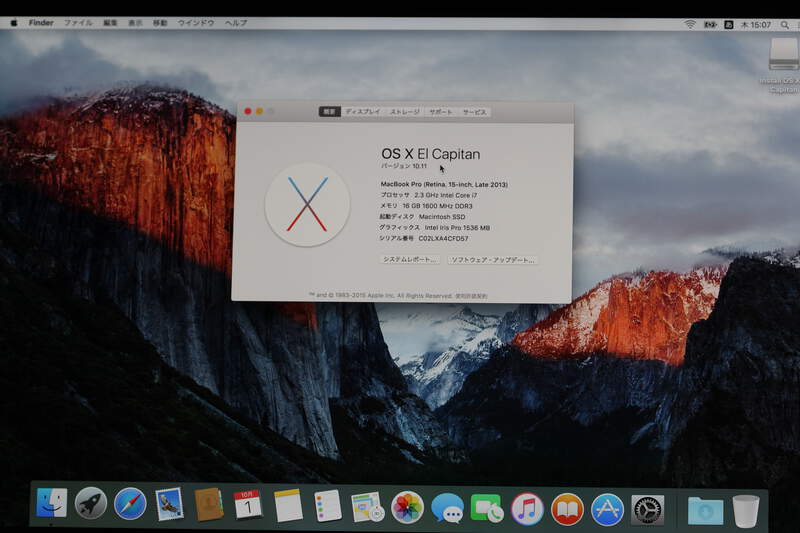This screenshot has height=533, width=800.
Task: Select the Install OS X El Capitan drive icon
Action: click(783, 56)
